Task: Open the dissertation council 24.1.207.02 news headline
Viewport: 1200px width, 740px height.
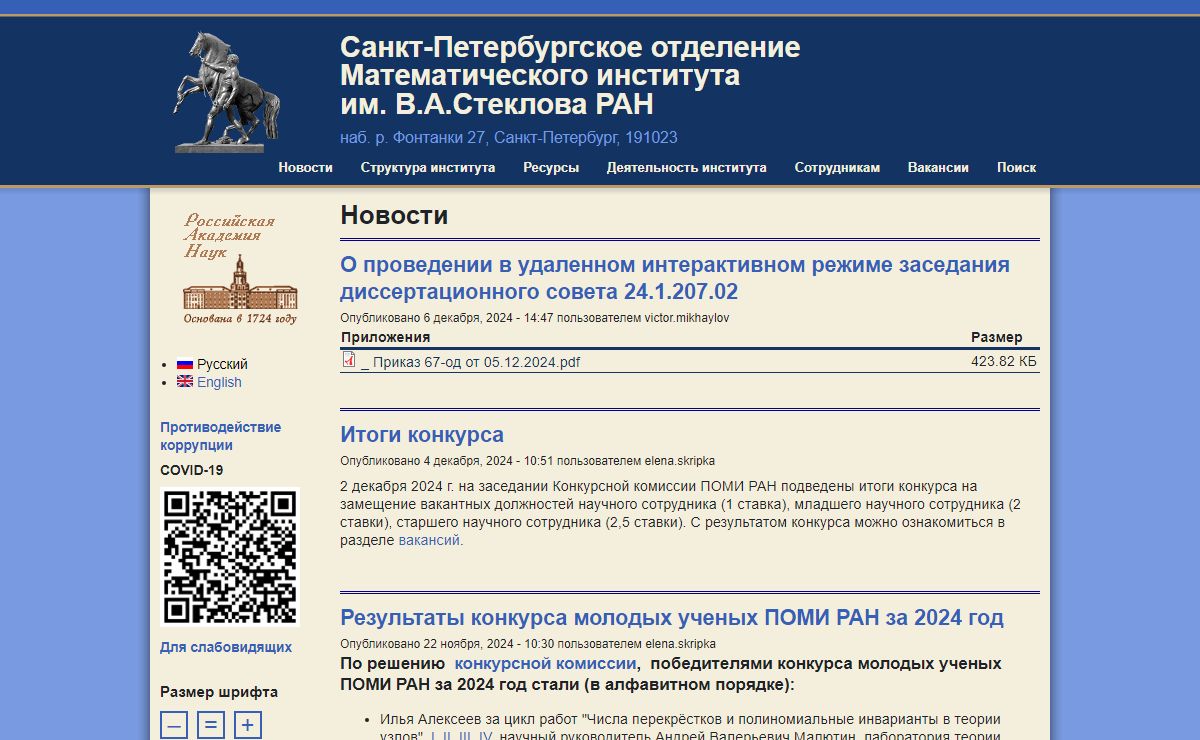Action: (675, 278)
